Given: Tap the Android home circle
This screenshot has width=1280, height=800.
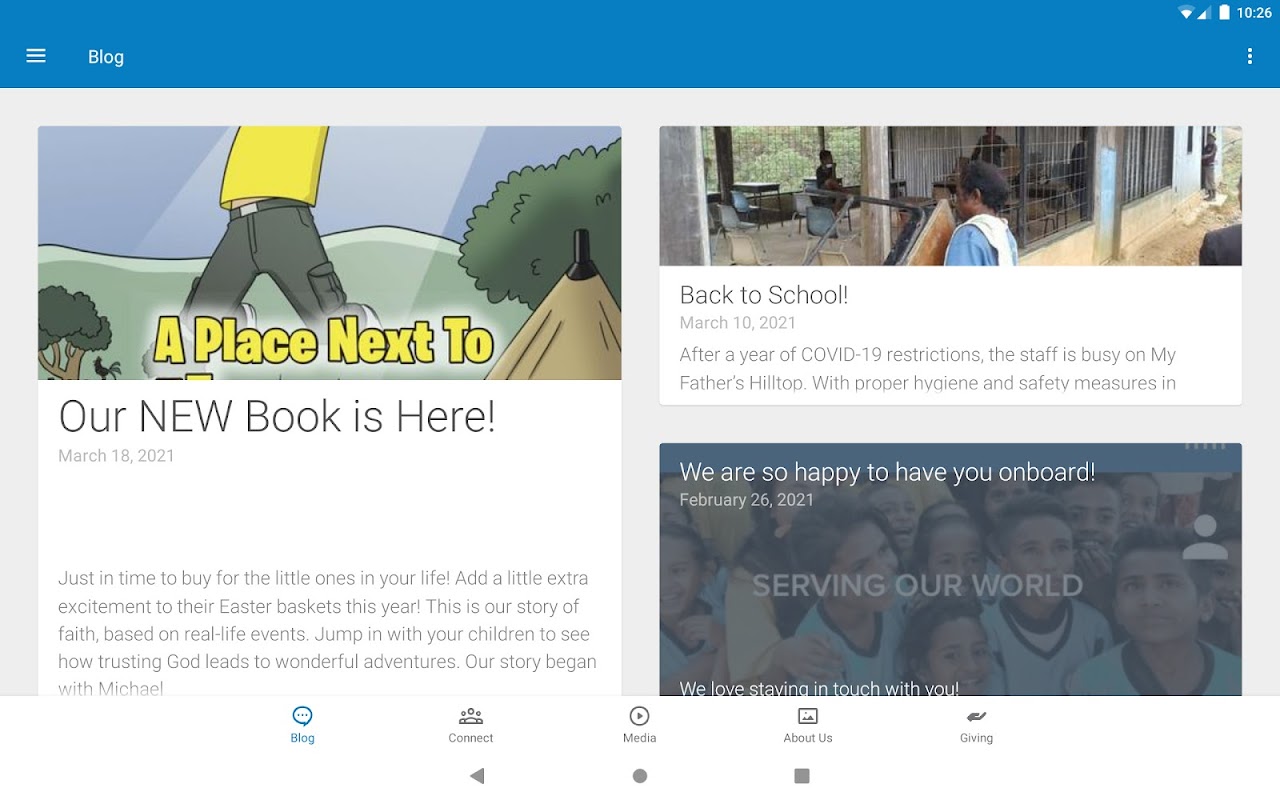Looking at the screenshot, I should 640,776.
